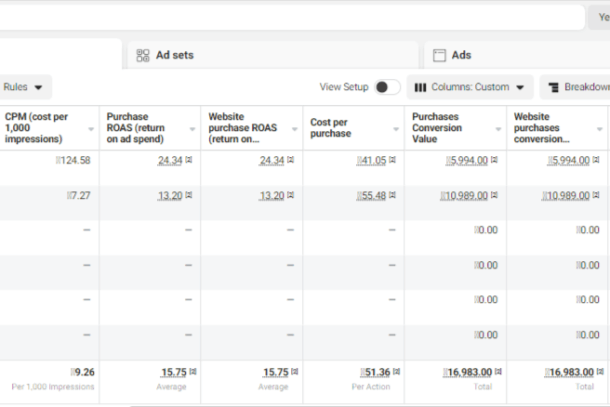Screen dimensions: 610x407
Task: Click attribution icon beside 24.34 Purchase ROAS
Action: click(190, 161)
